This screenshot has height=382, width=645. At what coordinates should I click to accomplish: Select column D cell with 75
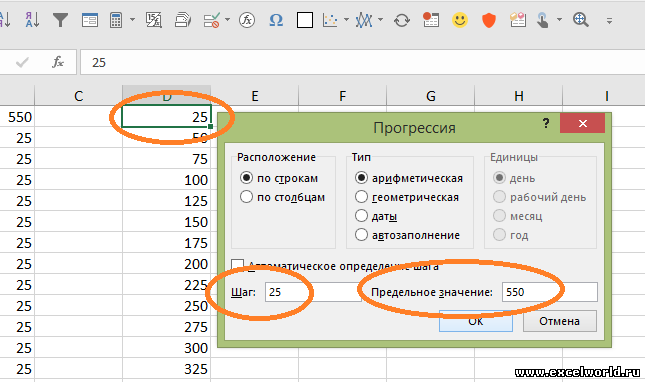point(167,159)
